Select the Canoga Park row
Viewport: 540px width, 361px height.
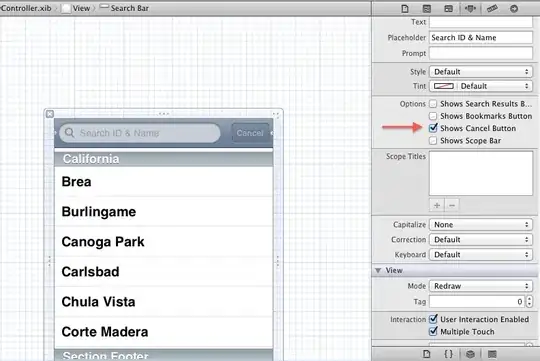164,241
